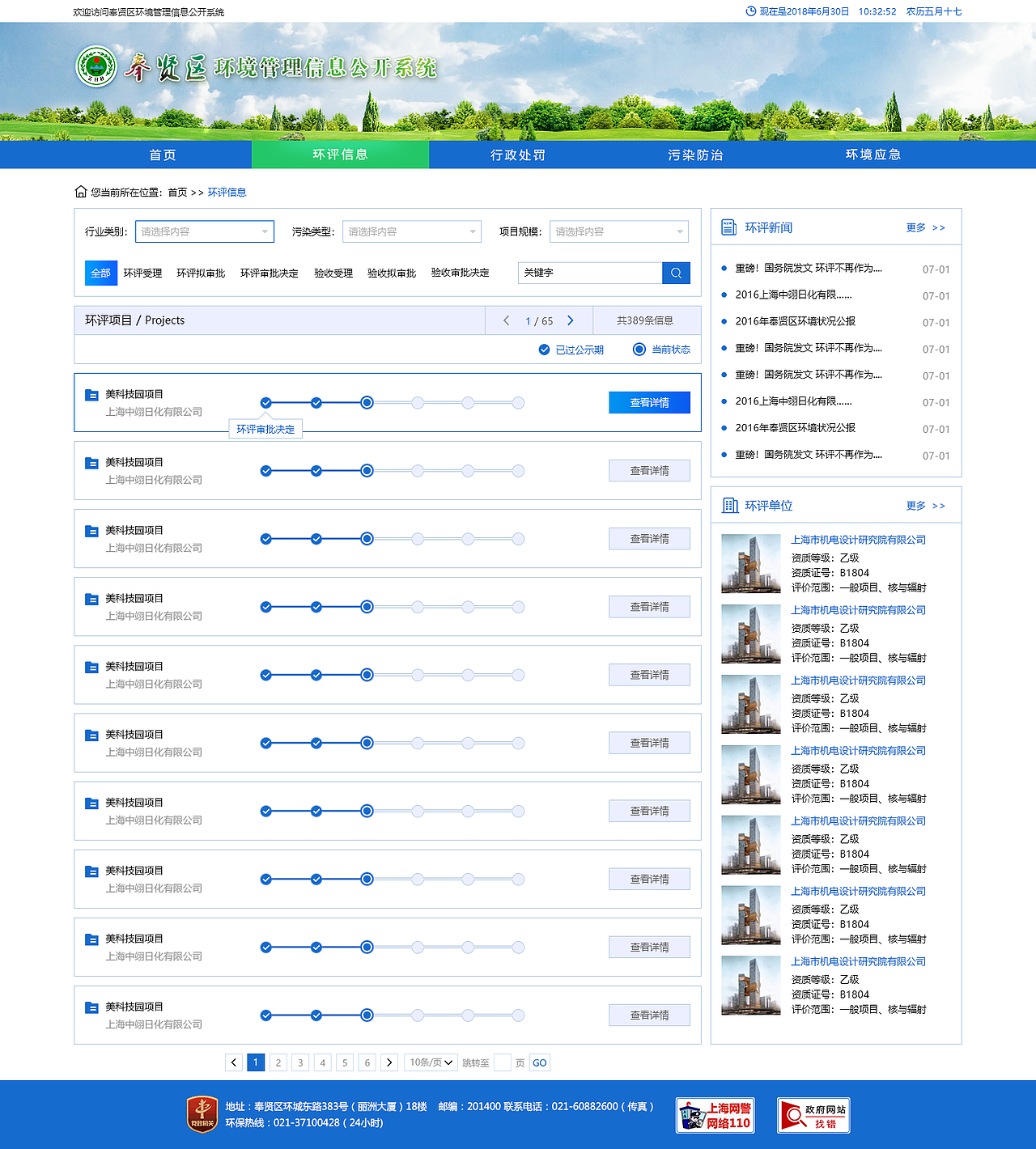Open the 环评信息 navigation tab

[340, 155]
